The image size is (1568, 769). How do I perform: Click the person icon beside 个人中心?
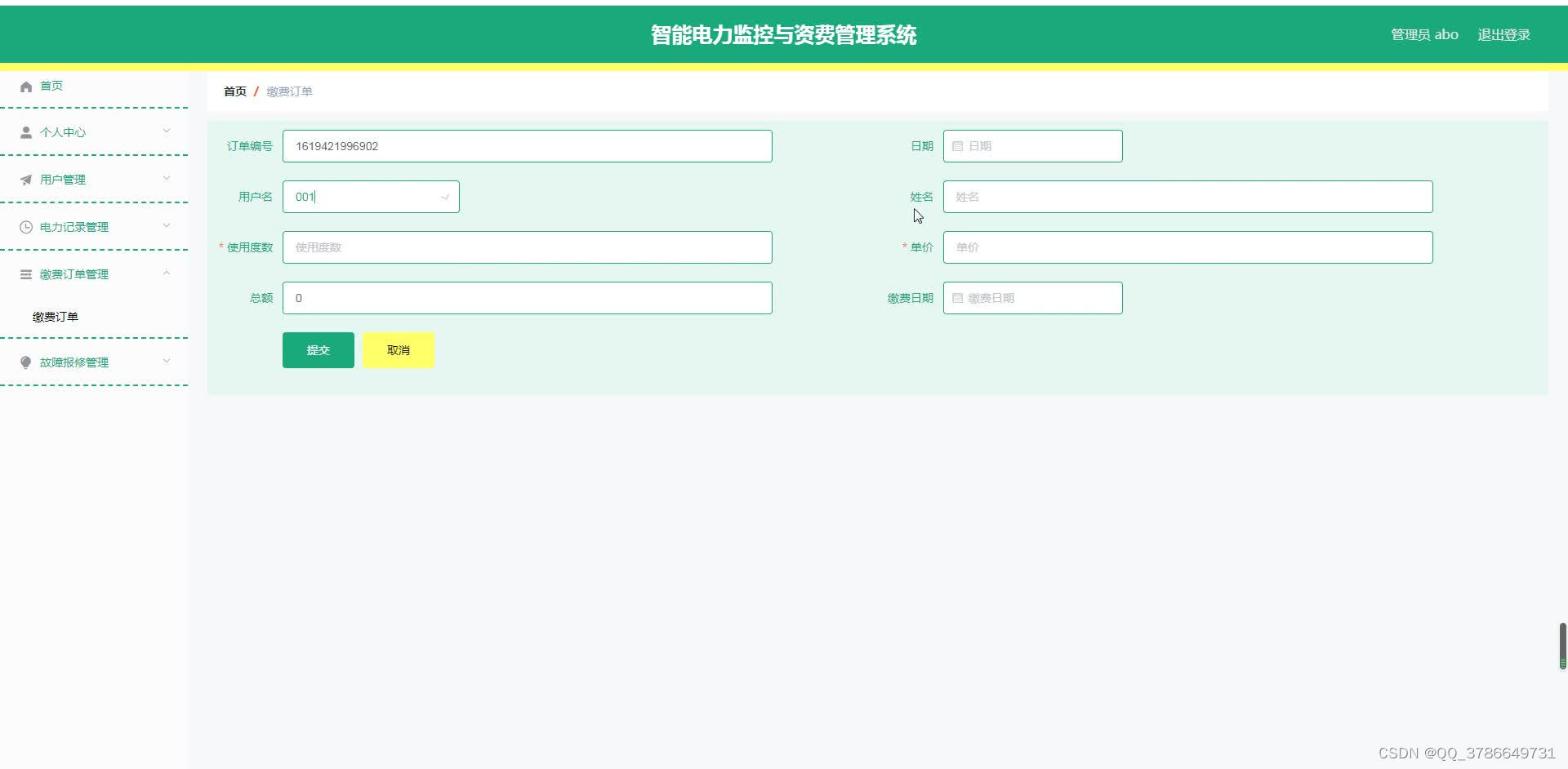[x=26, y=132]
